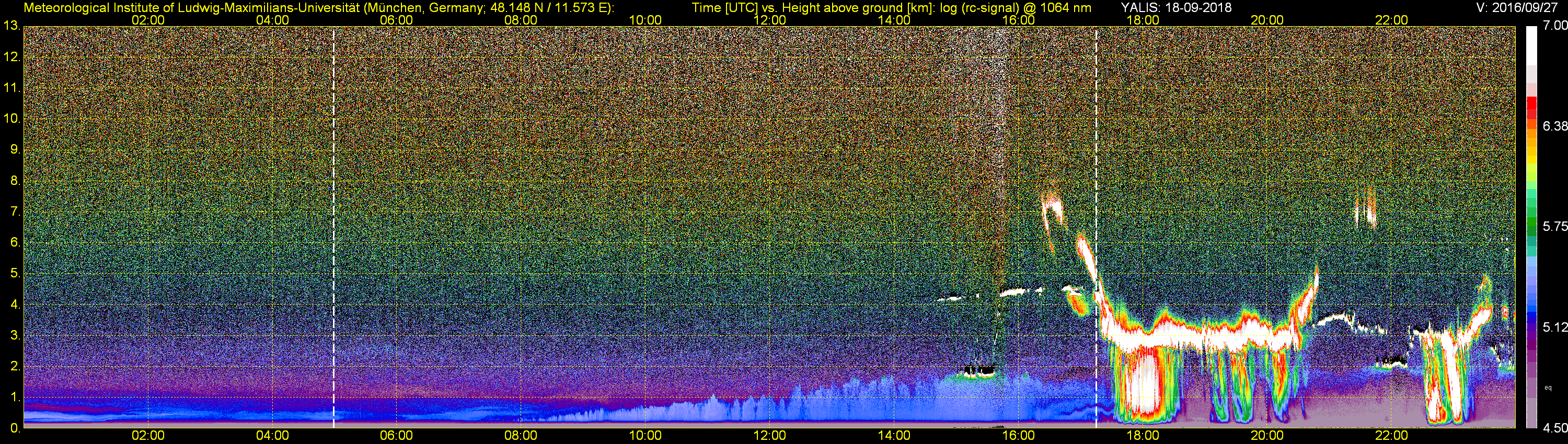1568x444 pixels.
Task: Click the 6.38 colorbar scale value
Action: click(x=1555, y=126)
